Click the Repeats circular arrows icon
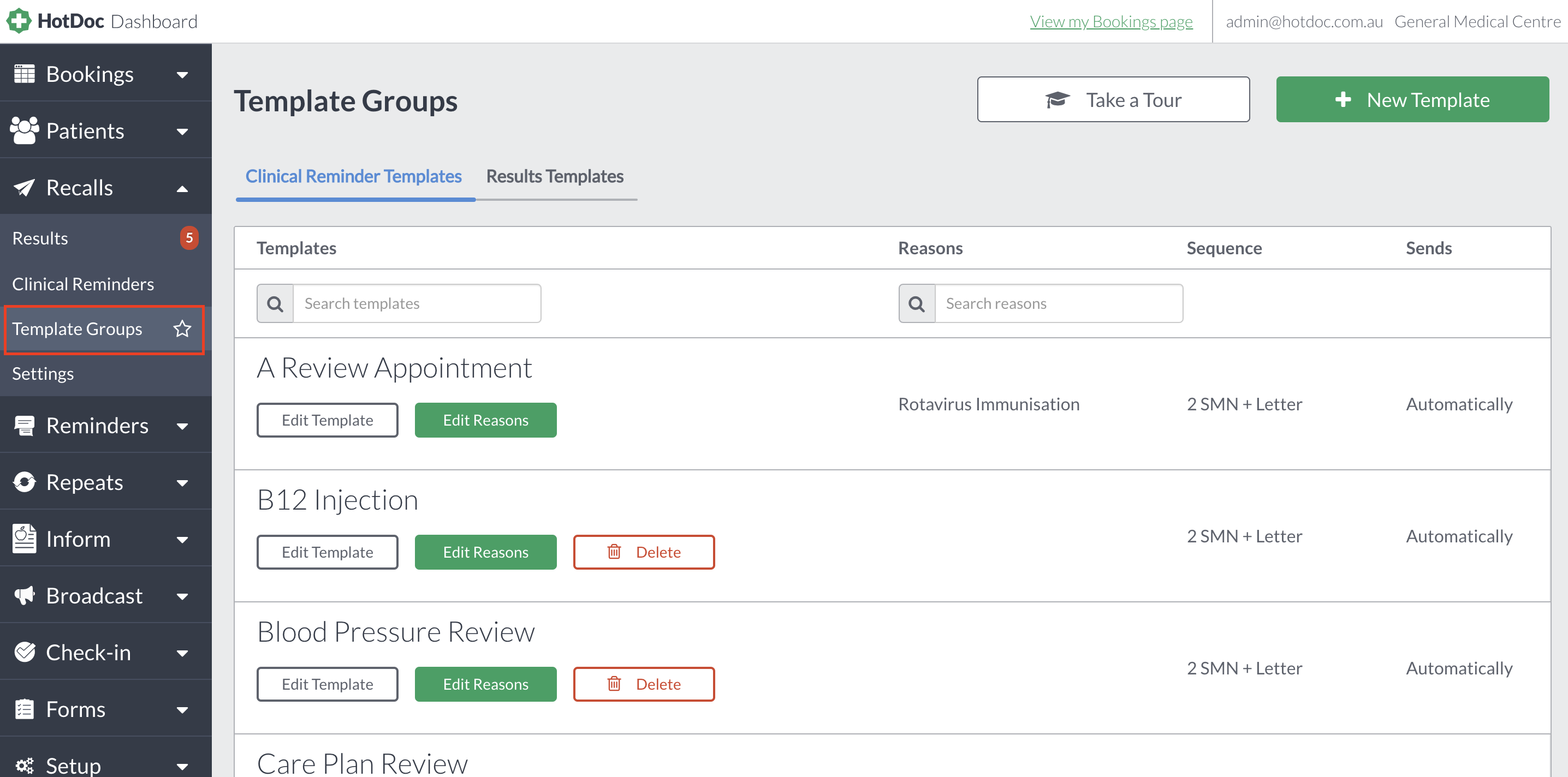1568x777 pixels. point(25,482)
